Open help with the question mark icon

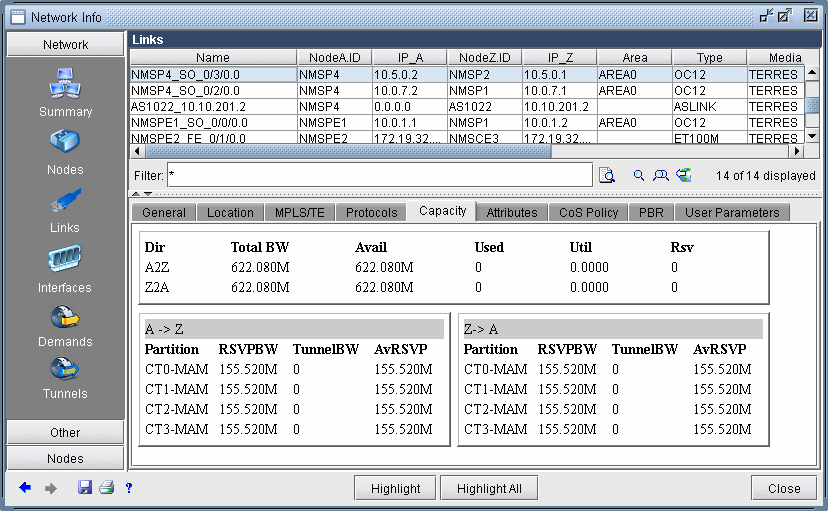(129, 488)
